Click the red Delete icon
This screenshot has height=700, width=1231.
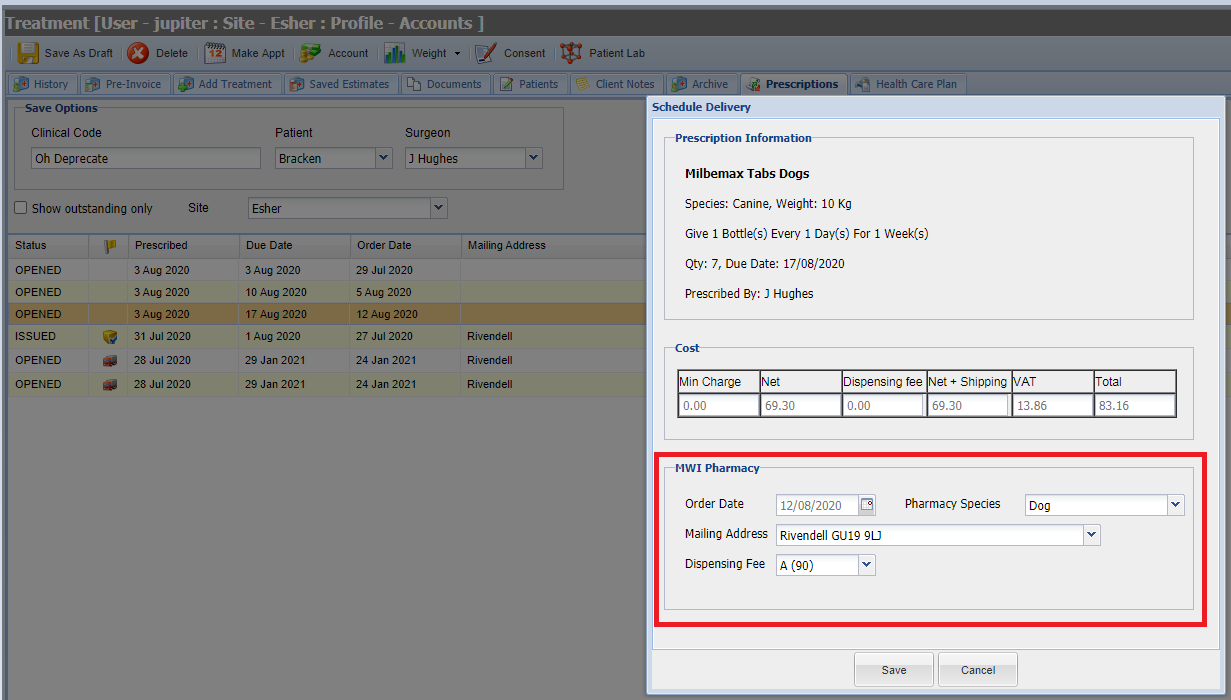(138, 54)
